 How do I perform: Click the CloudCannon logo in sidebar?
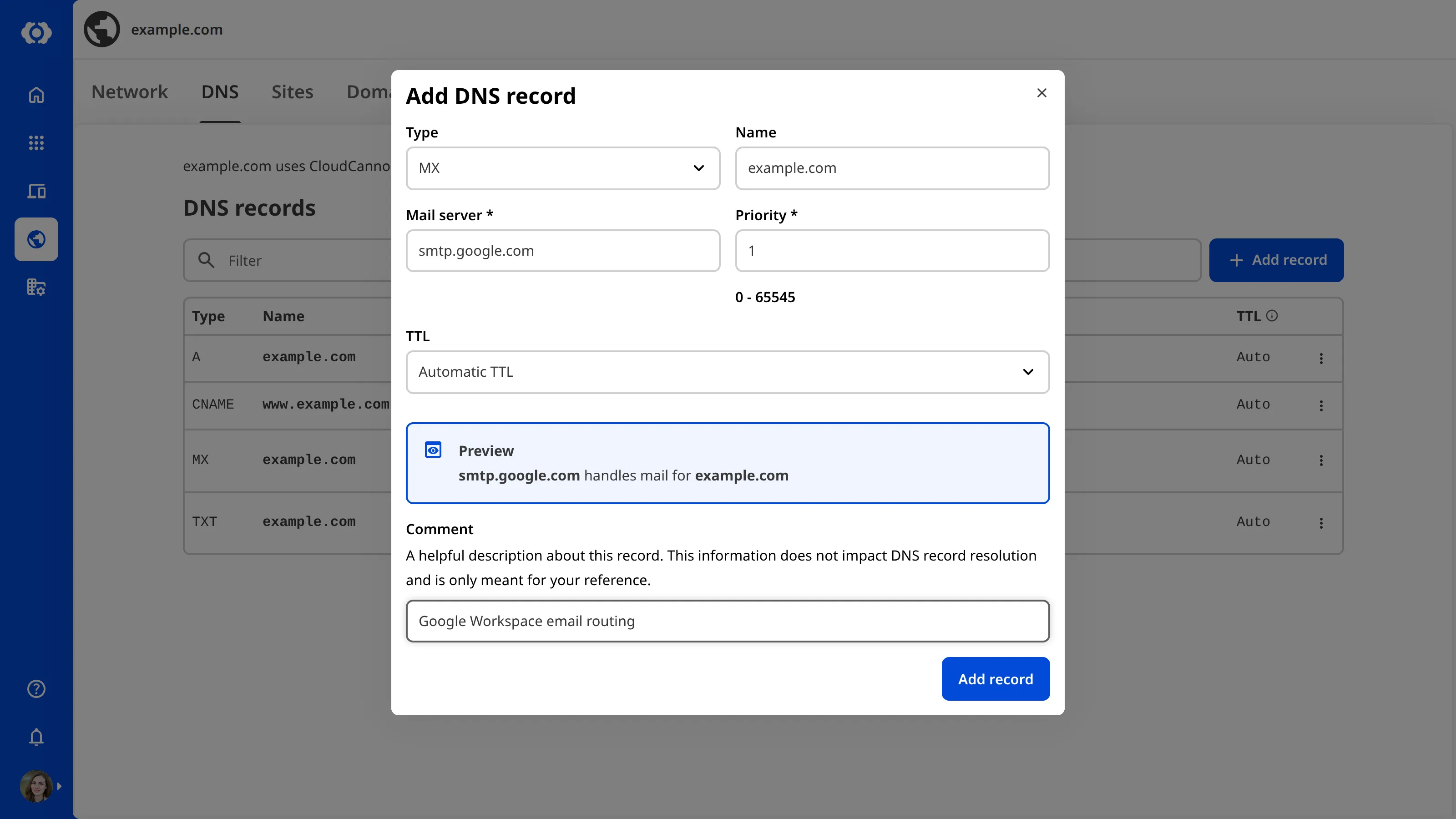pyautogui.click(x=36, y=32)
